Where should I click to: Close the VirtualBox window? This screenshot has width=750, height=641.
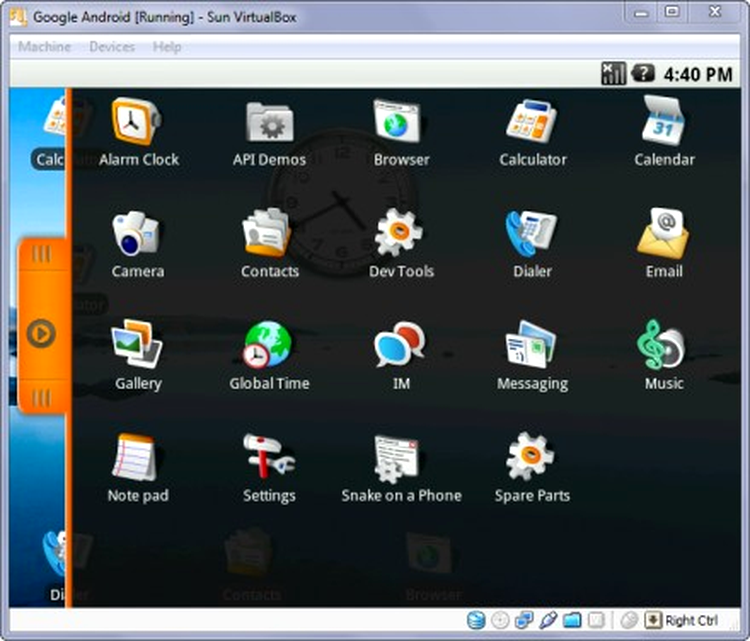(715, 12)
